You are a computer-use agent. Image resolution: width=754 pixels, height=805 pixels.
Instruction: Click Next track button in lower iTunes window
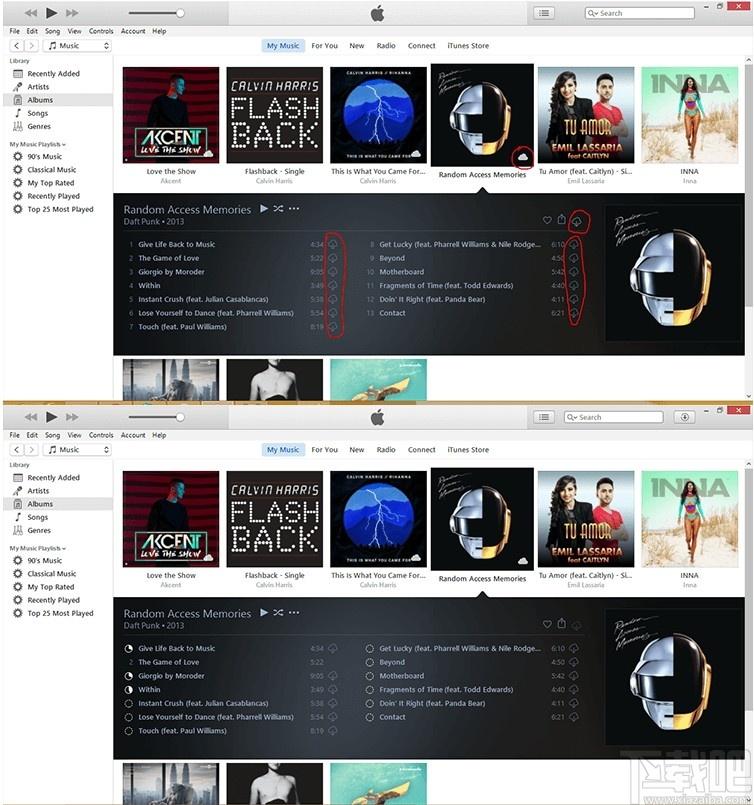[x=72, y=417]
